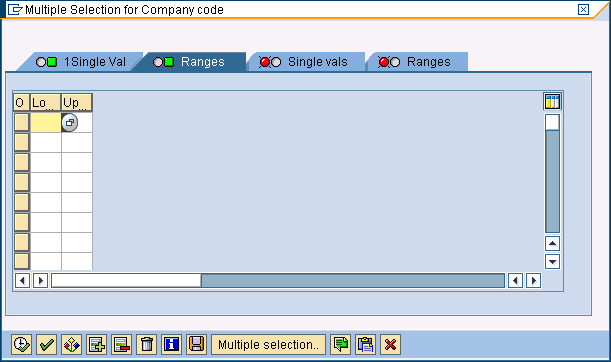Click the vertical scrollbar thumb

click(552, 122)
